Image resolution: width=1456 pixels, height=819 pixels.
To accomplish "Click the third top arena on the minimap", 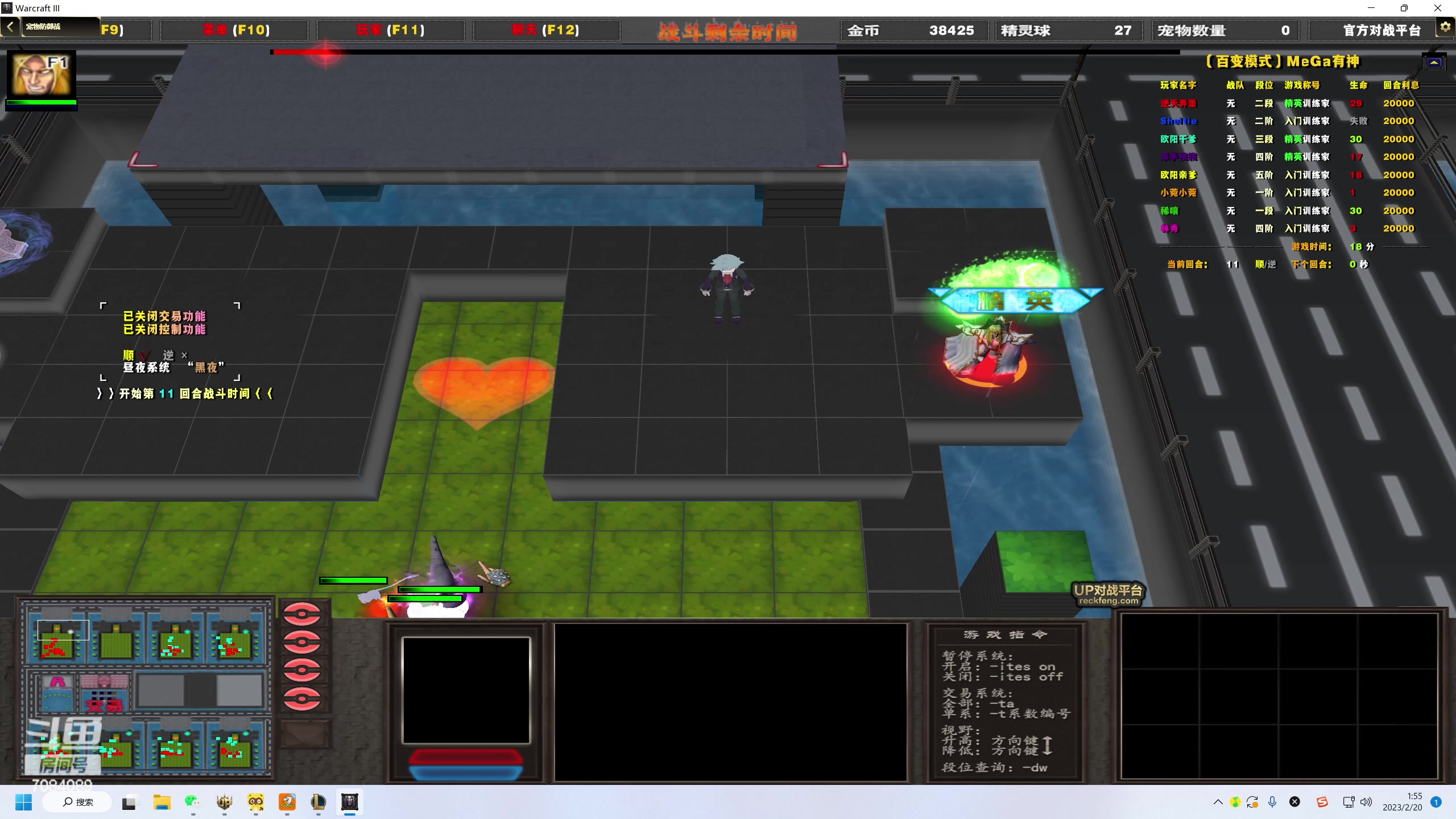I will click(175, 636).
